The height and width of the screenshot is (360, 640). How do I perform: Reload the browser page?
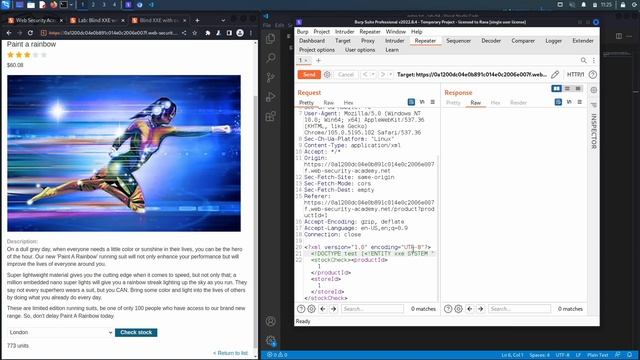[x=30, y=33]
